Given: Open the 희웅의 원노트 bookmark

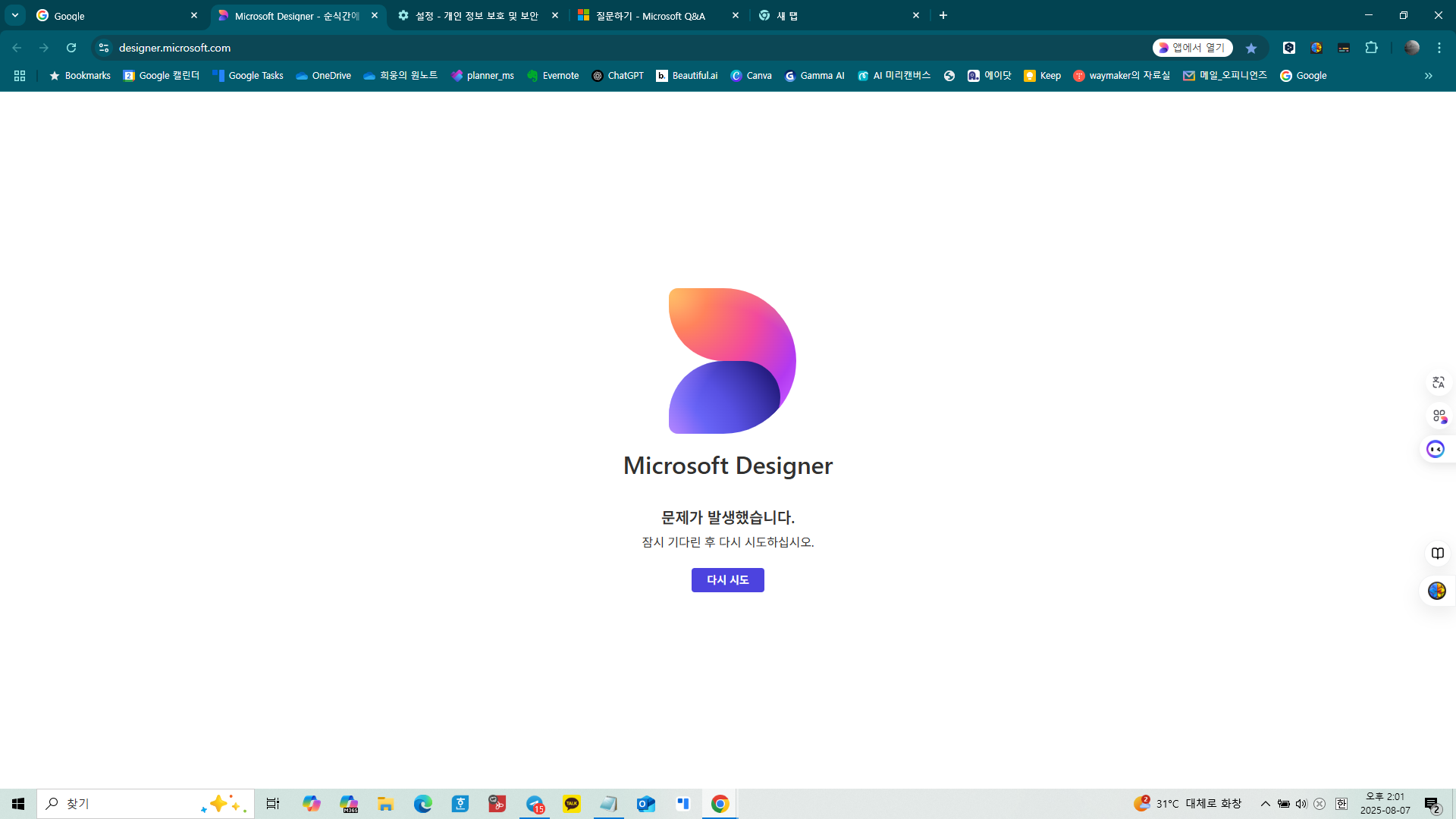Looking at the screenshot, I should (x=400, y=76).
